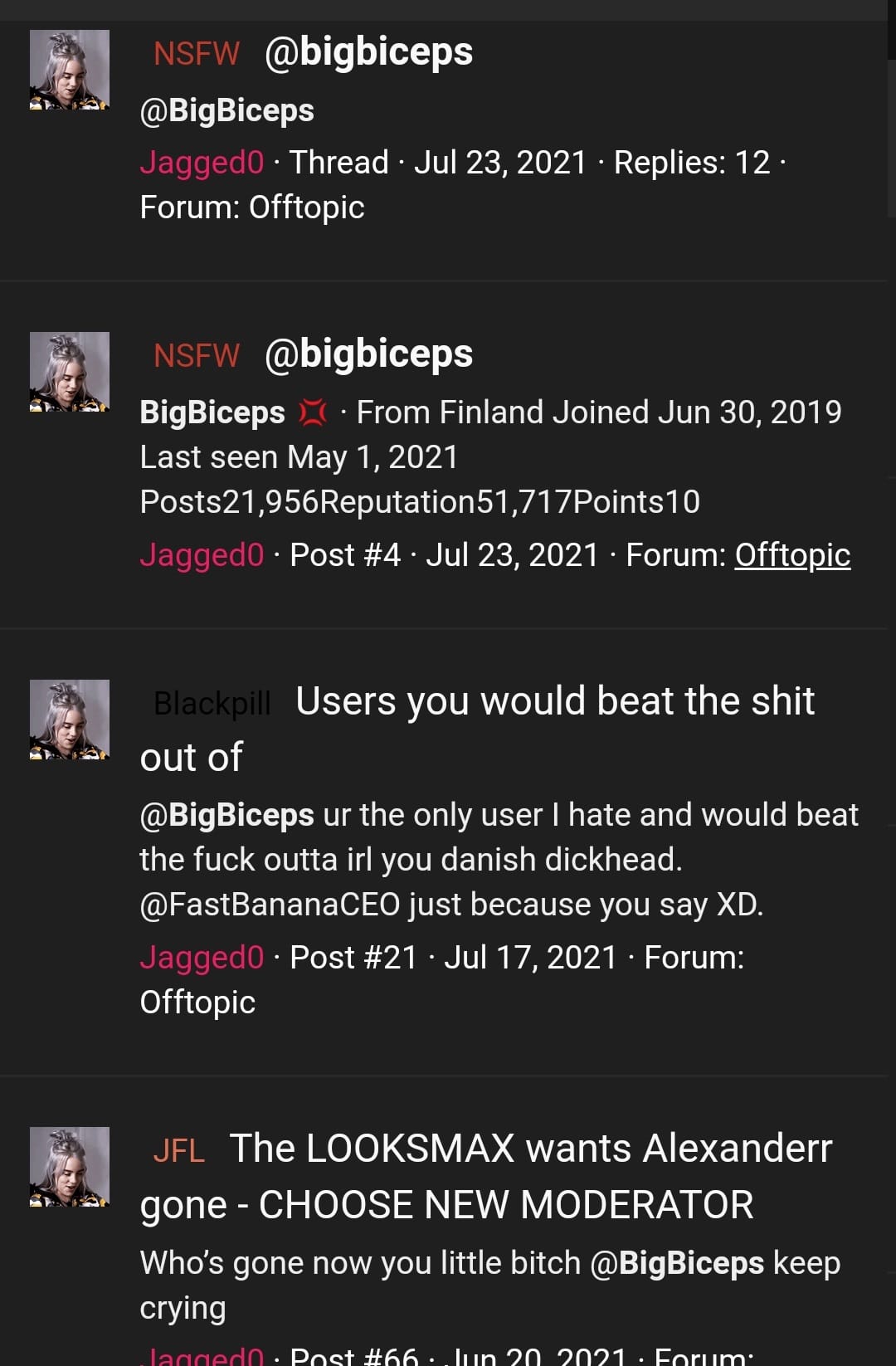Viewport: 896px width, 1366px height.
Task: Open @BigBiceps mention in 'keep crying' post
Action: (677, 1263)
